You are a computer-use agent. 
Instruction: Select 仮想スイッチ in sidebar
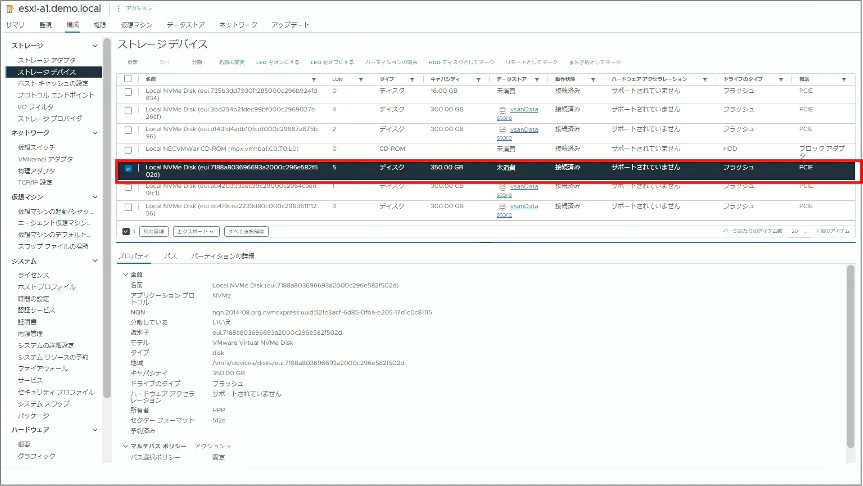(x=36, y=148)
